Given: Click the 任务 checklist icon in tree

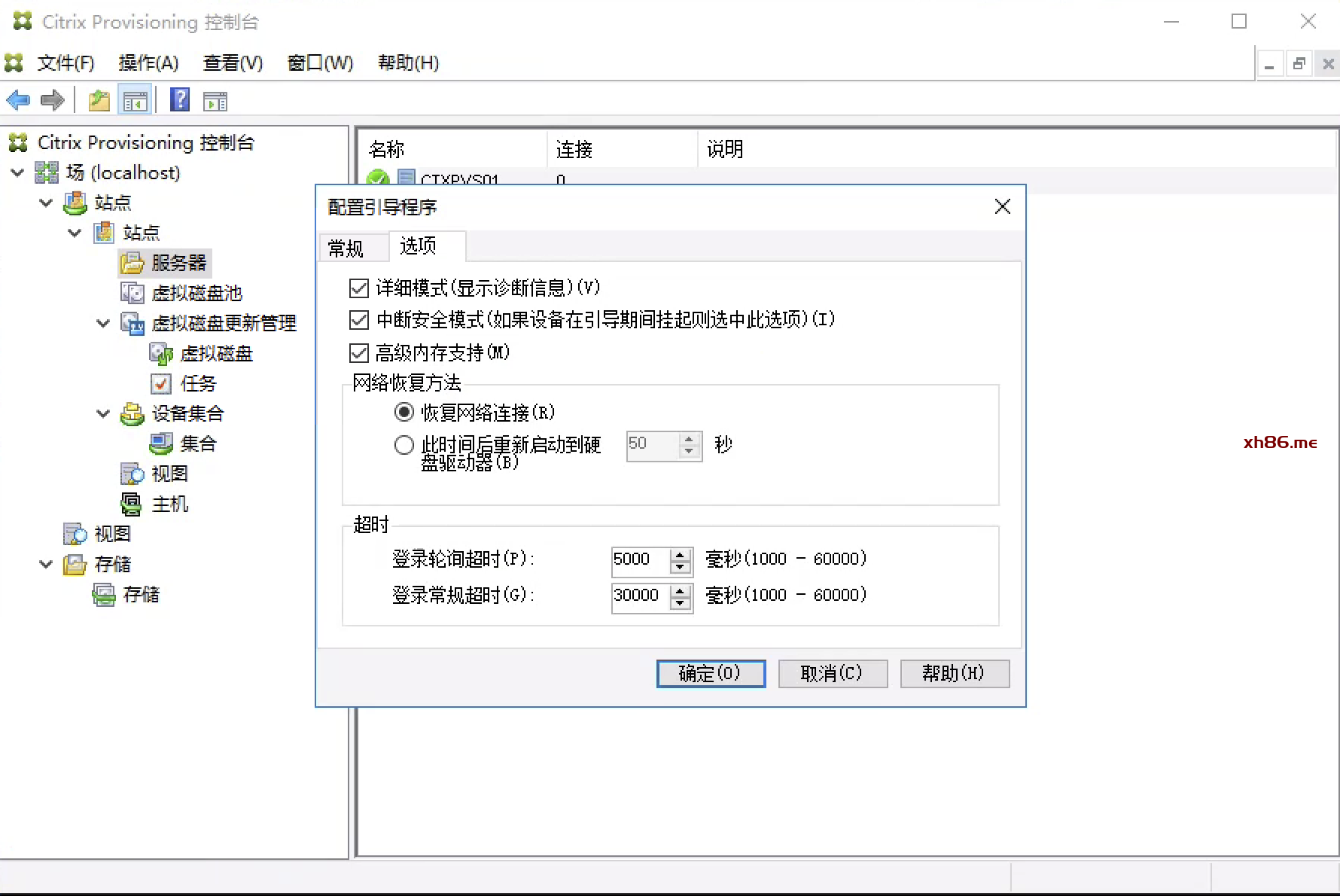Looking at the screenshot, I should pos(161,383).
